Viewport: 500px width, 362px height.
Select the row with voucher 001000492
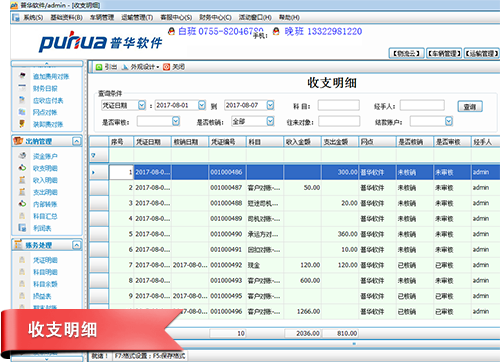(x=295, y=265)
